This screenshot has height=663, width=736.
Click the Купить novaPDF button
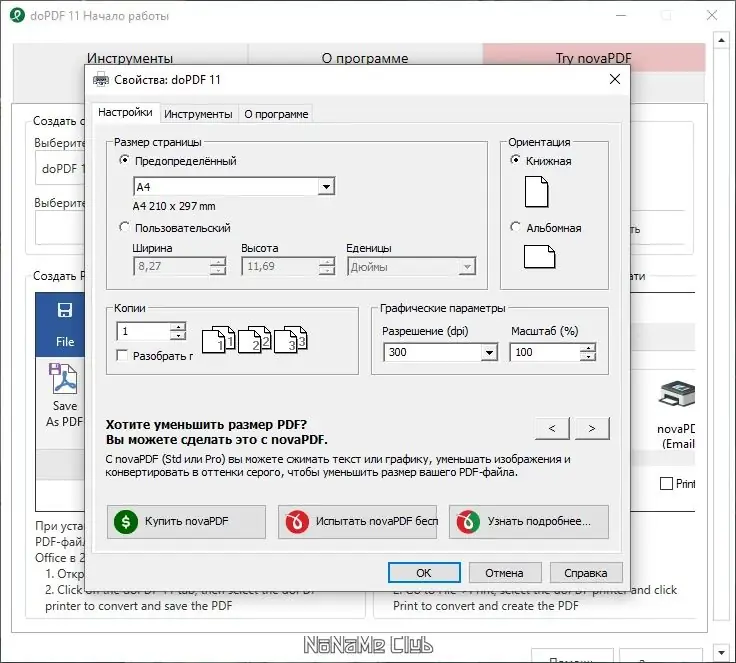186,522
